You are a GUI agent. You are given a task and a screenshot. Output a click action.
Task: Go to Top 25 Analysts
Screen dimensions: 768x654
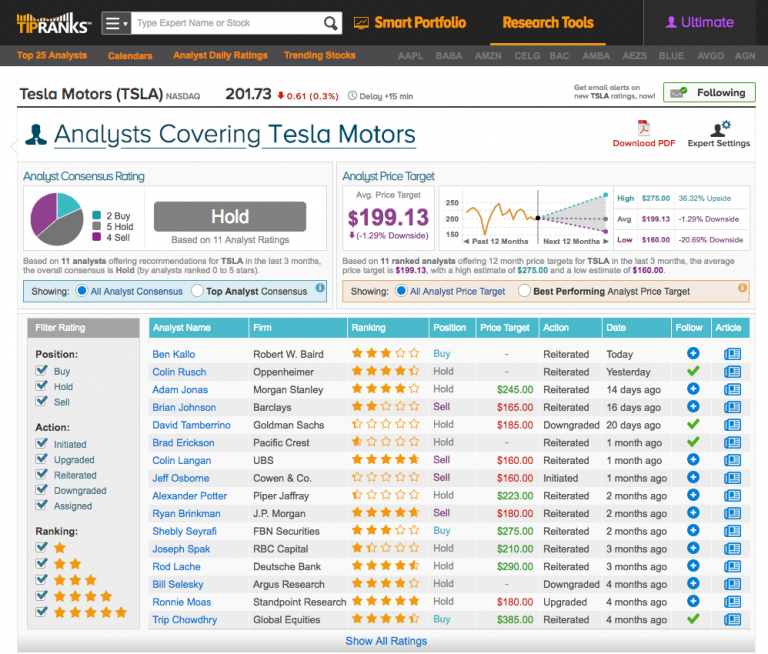coord(52,55)
